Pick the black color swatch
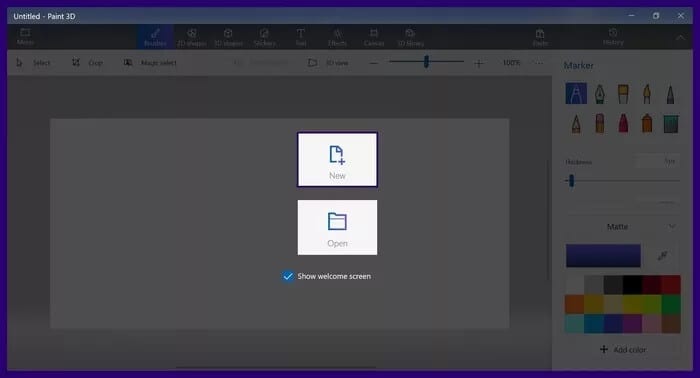The image size is (700, 378). [x=632, y=285]
